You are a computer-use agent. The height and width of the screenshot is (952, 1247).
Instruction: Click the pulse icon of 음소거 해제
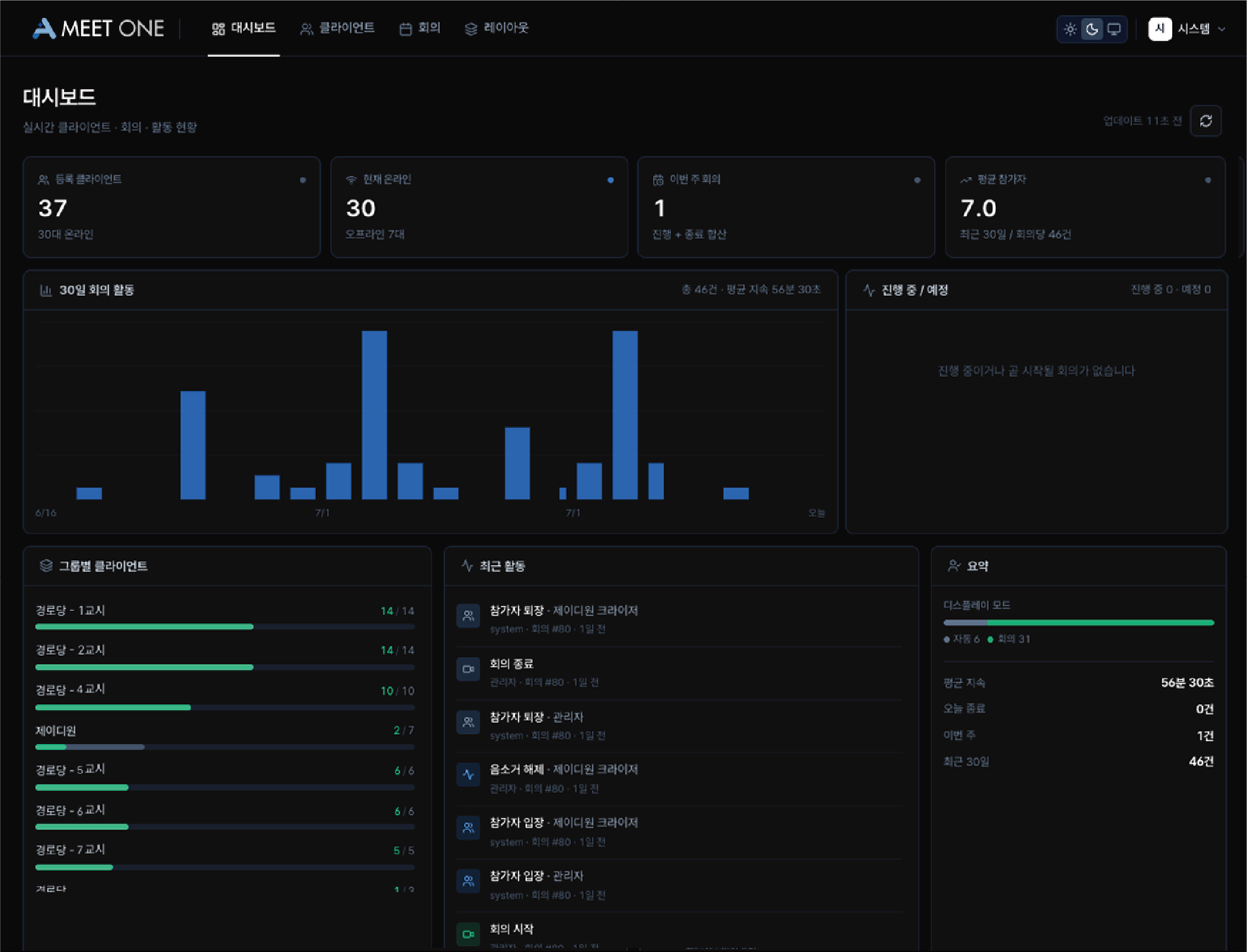click(468, 775)
